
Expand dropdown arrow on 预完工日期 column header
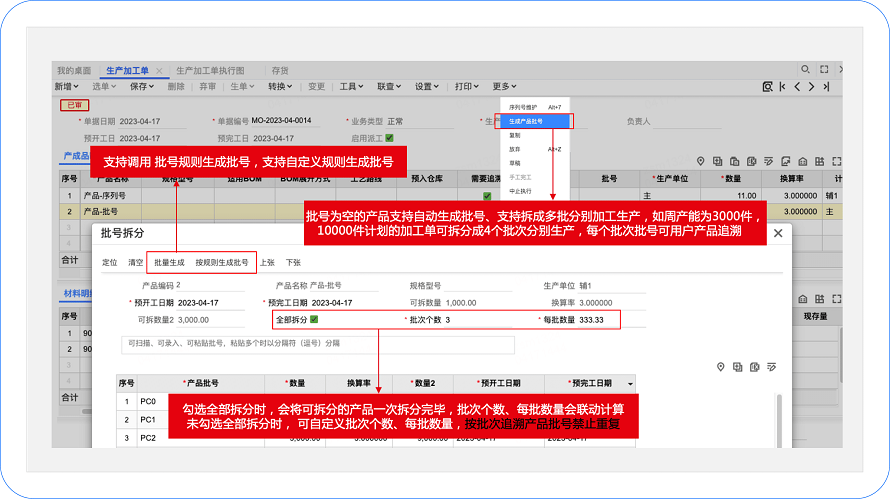pos(630,384)
